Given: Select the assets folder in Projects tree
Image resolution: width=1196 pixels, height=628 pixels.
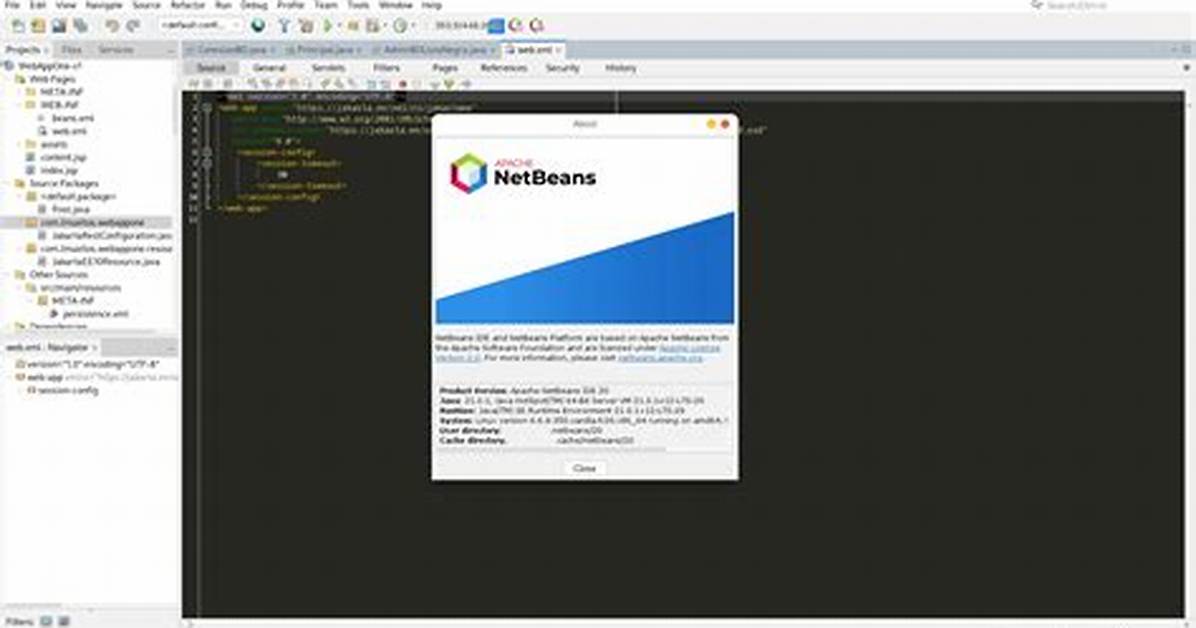Looking at the screenshot, I should pos(53,144).
